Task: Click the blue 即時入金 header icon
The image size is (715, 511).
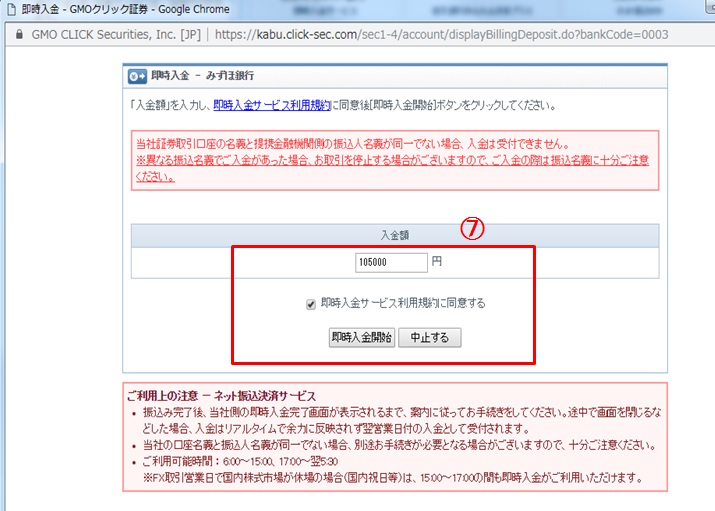Action: pyautogui.click(x=137, y=77)
